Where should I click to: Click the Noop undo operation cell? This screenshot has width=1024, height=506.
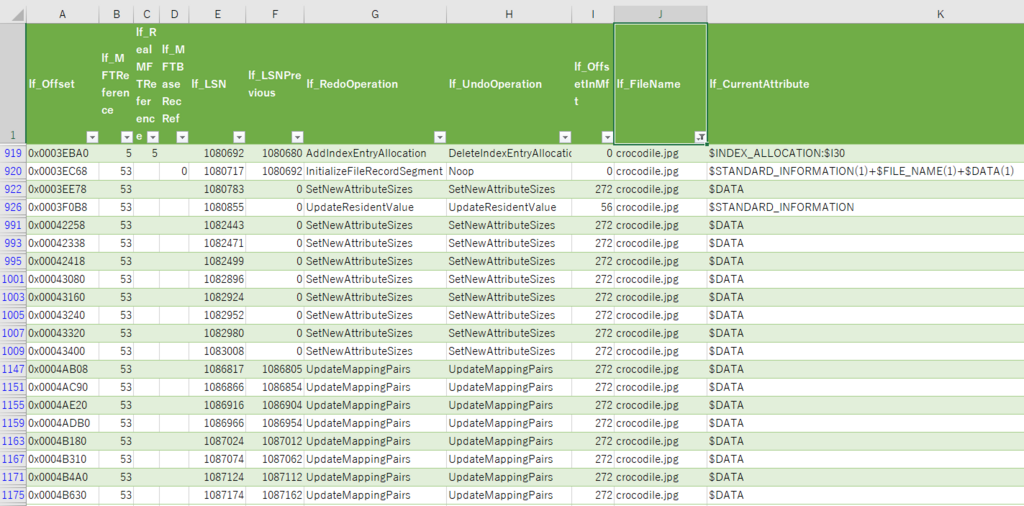click(x=509, y=171)
